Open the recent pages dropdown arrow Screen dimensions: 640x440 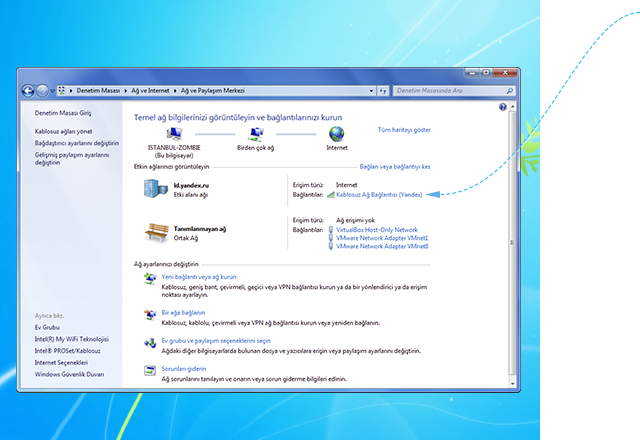52,91
